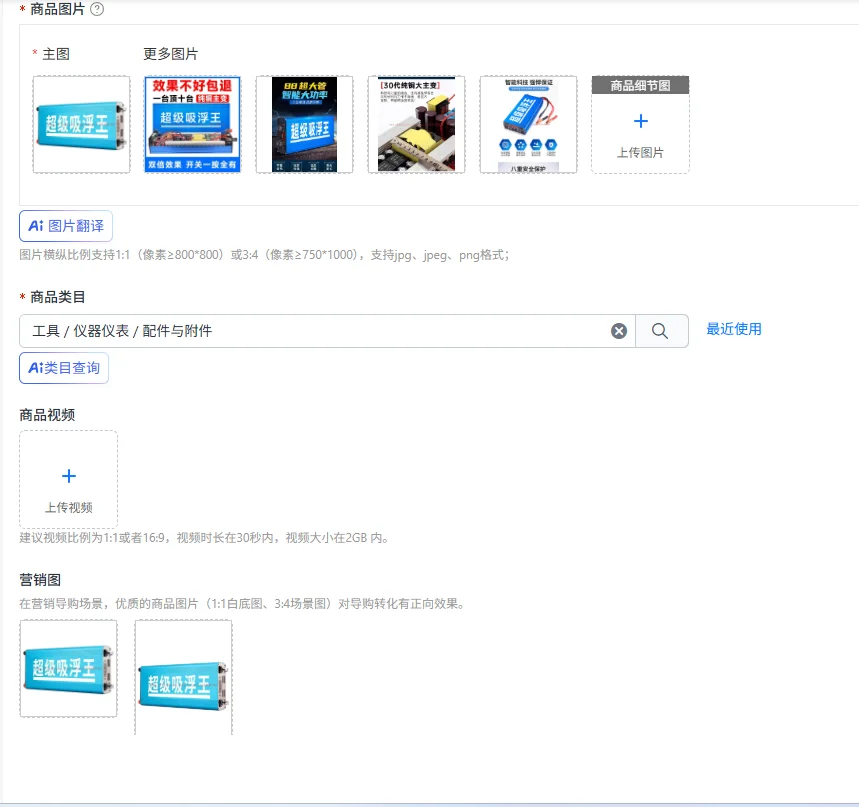Click the second tall marketing image
Image resolution: width=859 pixels, height=807 pixels.
pos(184,677)
